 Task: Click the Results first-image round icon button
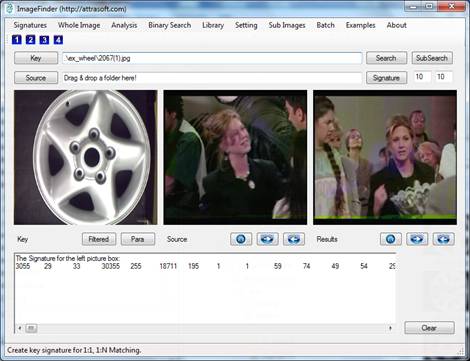point(391,239)
